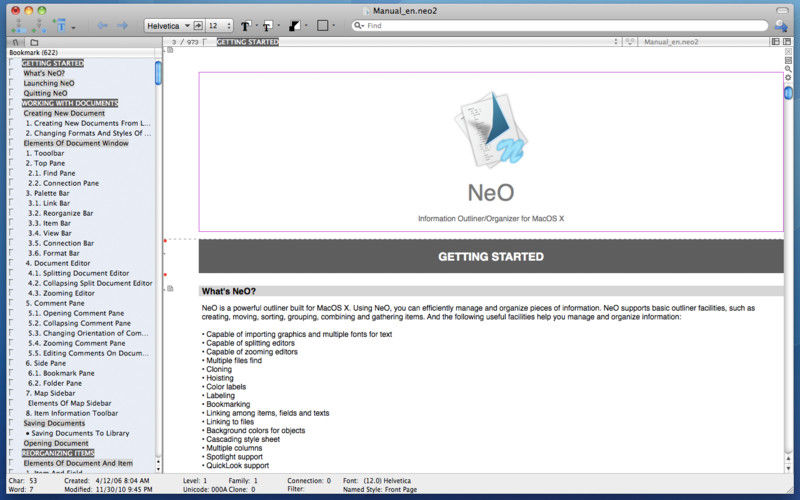This screenshot has height=500, width=800.
Task: Click the document scrollbar blue thumb
Action: pyautogui.click(x=788, y=93)
